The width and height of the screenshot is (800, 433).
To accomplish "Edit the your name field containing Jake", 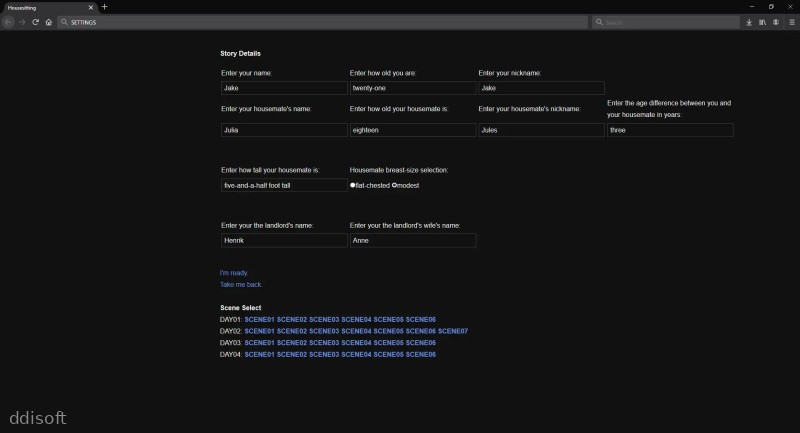I will 284,88.
